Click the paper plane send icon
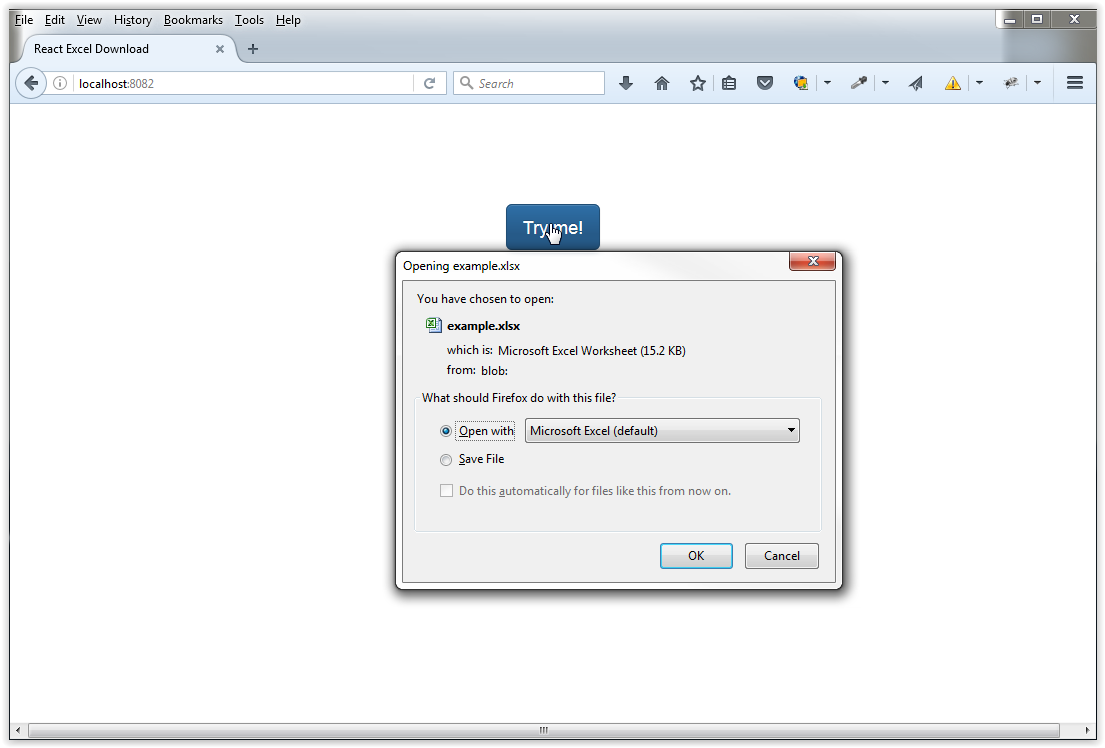The image size is (1105, 748). (x=915, y=83)
